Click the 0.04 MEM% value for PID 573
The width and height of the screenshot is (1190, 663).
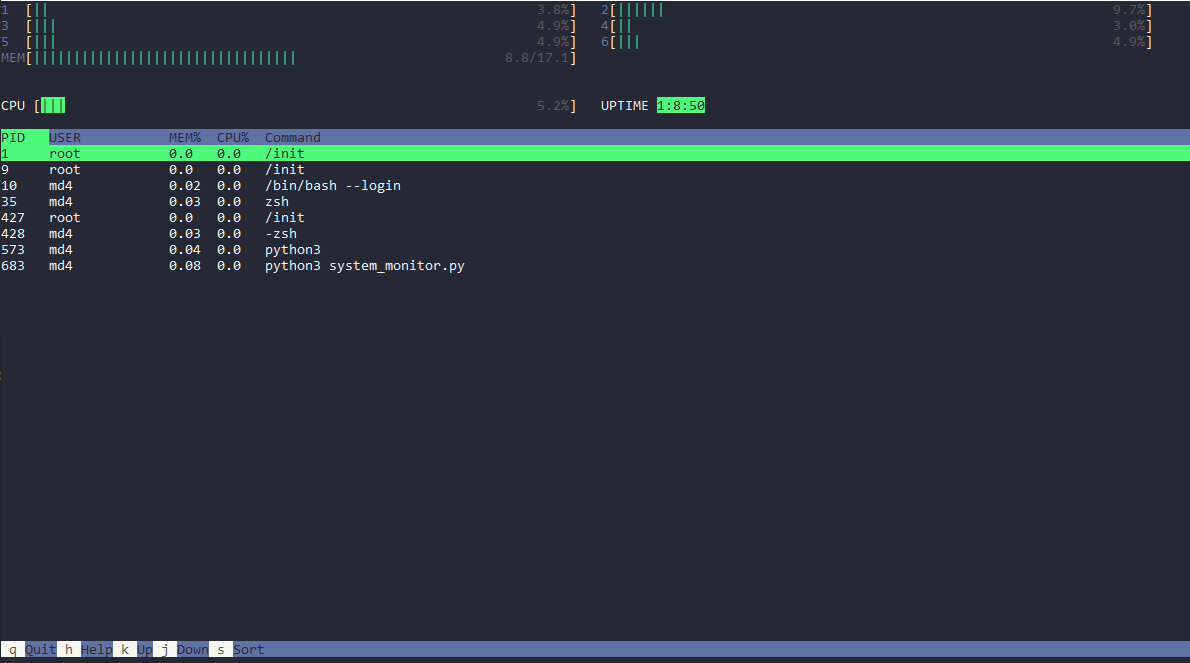(184, 250)
